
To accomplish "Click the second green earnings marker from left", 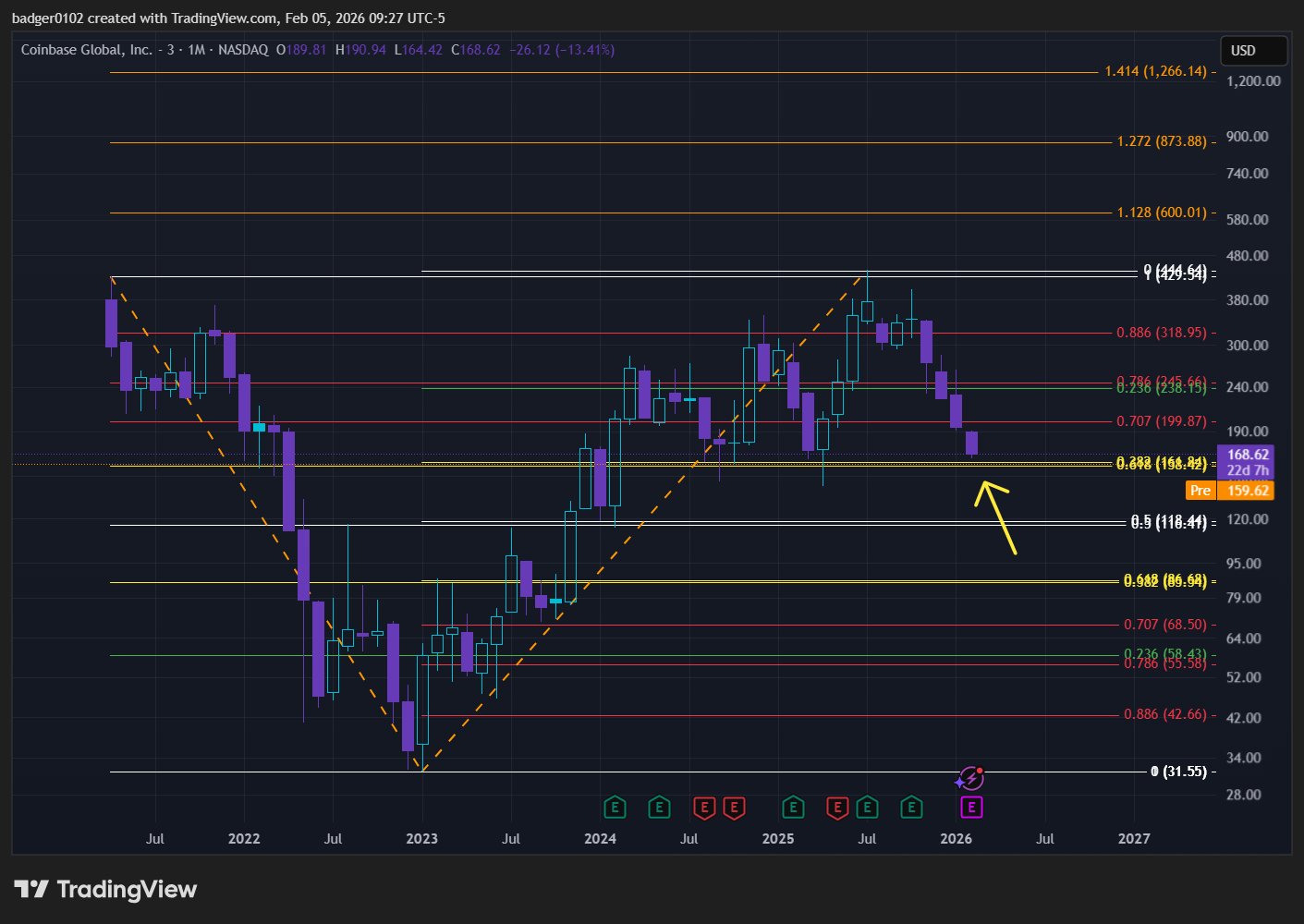I will 659,808.
